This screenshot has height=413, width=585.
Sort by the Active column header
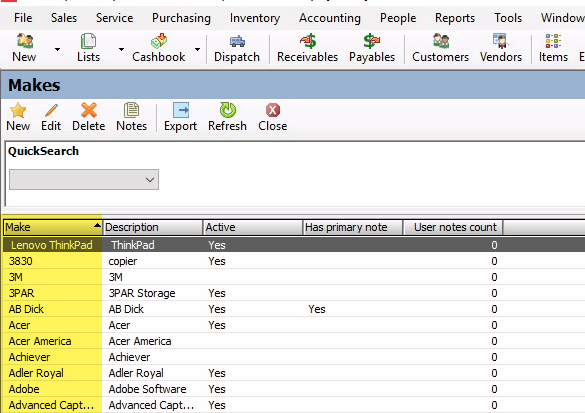[253, 227]
